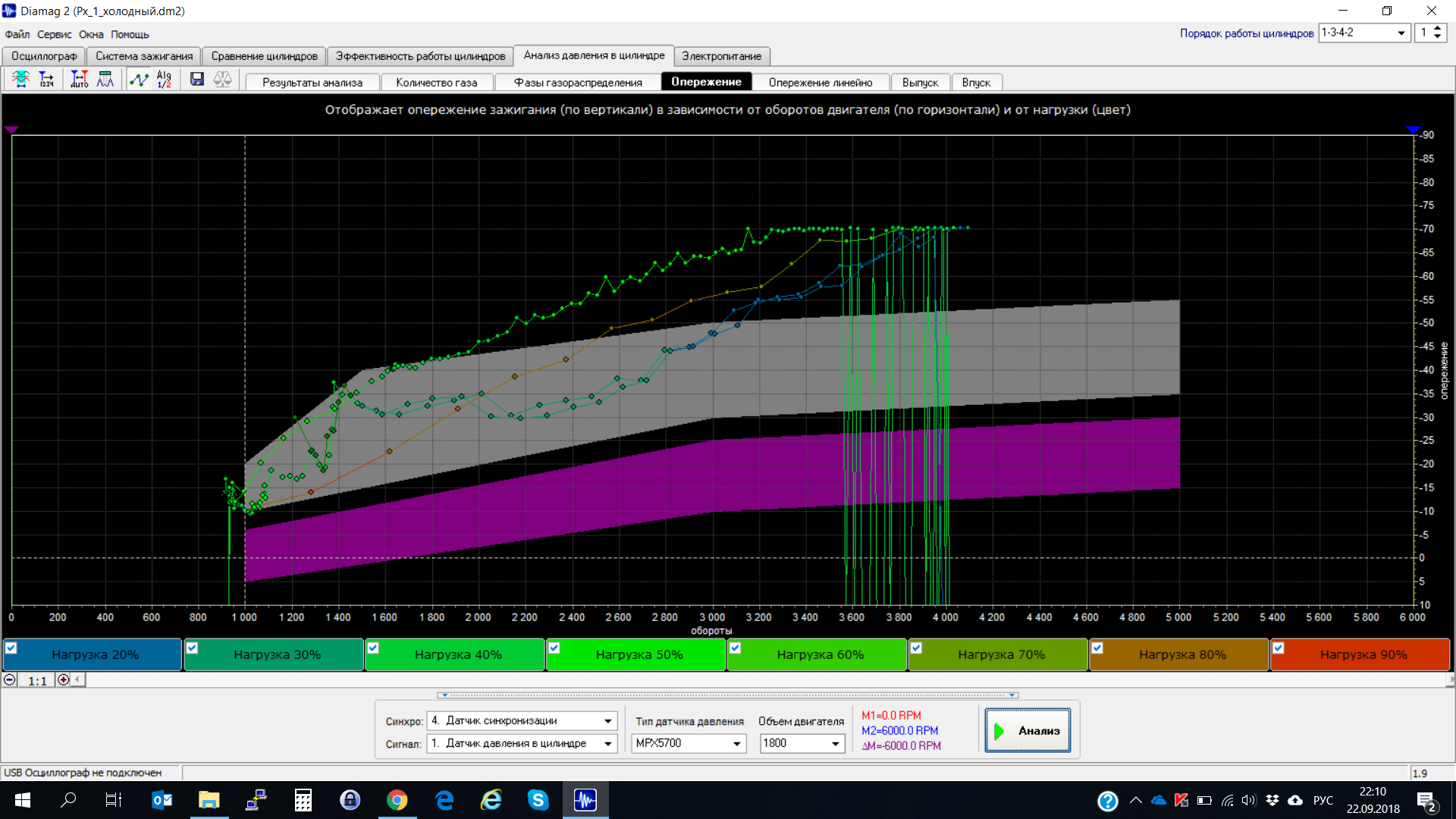
Task: Decrease the cylinder number spinner value
Action: click(x=1438, y=37)
